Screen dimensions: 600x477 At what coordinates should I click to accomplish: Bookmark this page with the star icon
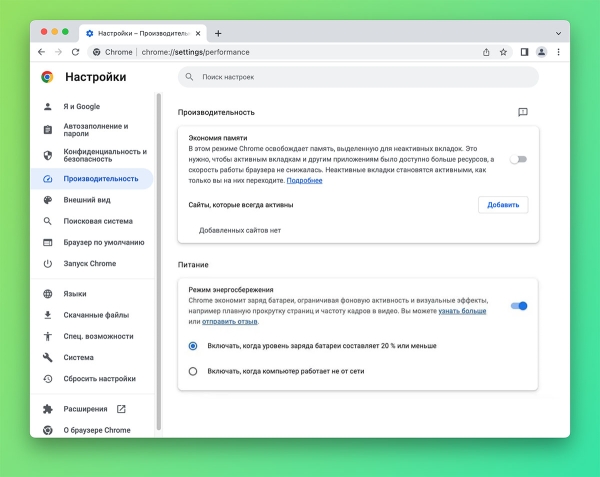point(503,52)
